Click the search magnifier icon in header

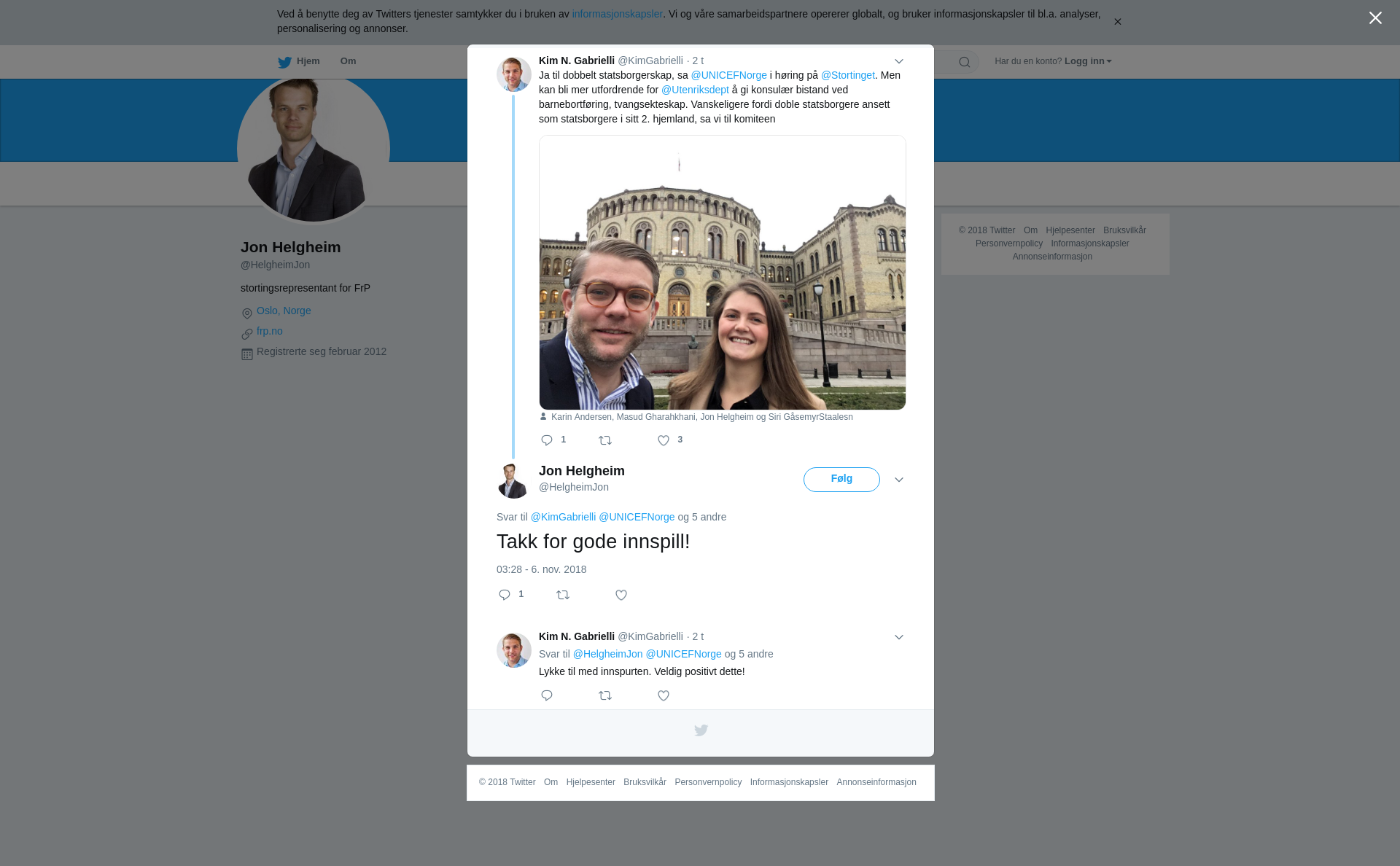coord(965,62)
